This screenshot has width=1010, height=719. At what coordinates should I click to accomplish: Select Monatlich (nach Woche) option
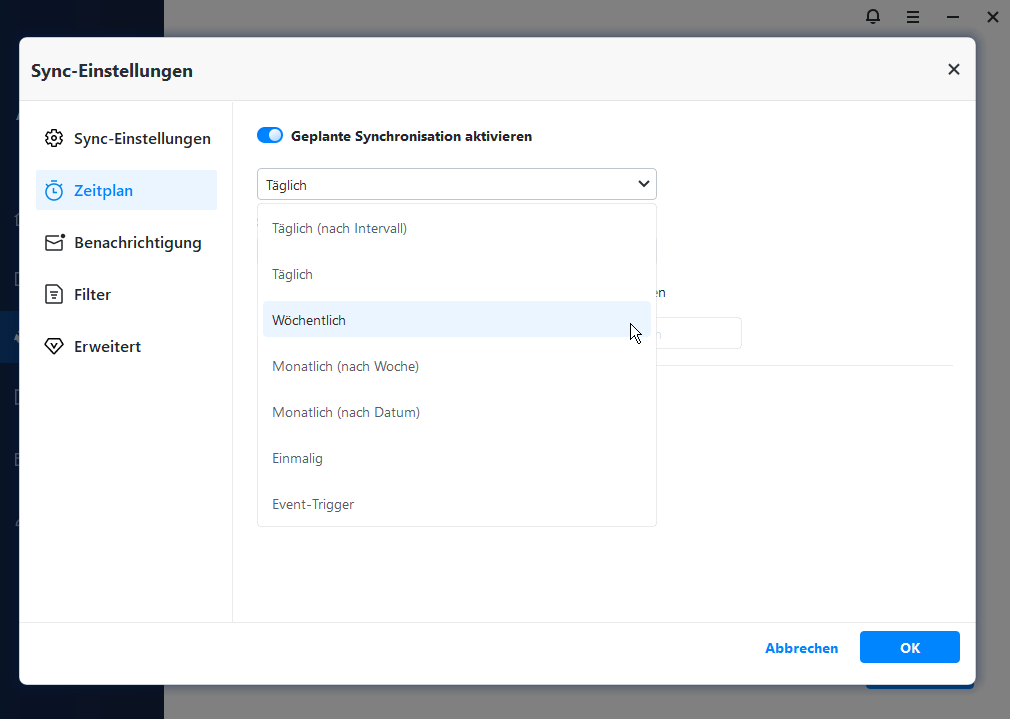[x=345, y=367]
